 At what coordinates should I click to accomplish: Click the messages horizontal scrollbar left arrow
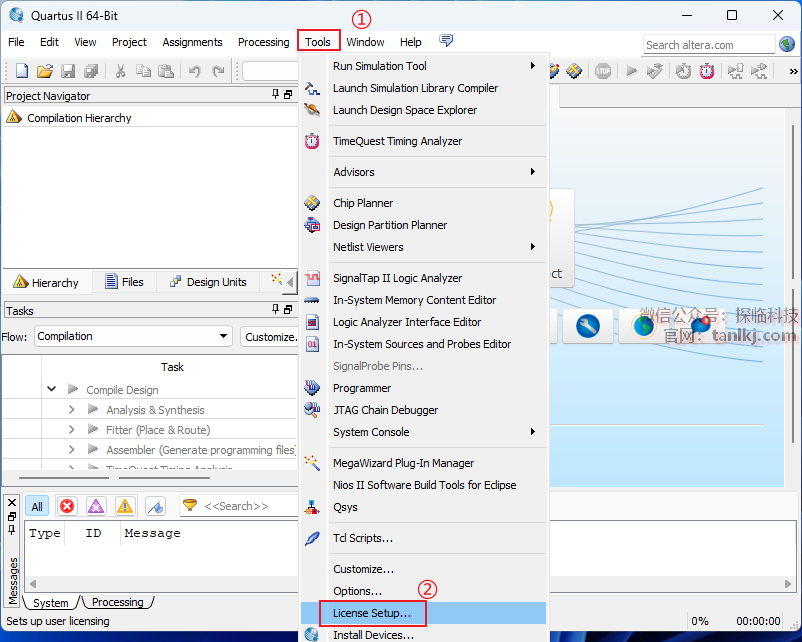pyautogui.click(x=31, y=583)
